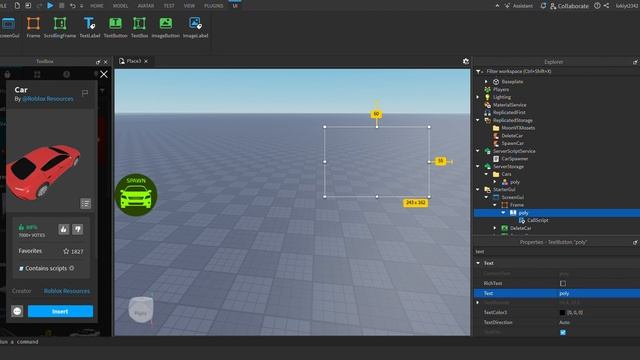
Task: Open the AVATAR ribbon tab
Action: click(x=146, y=6)
